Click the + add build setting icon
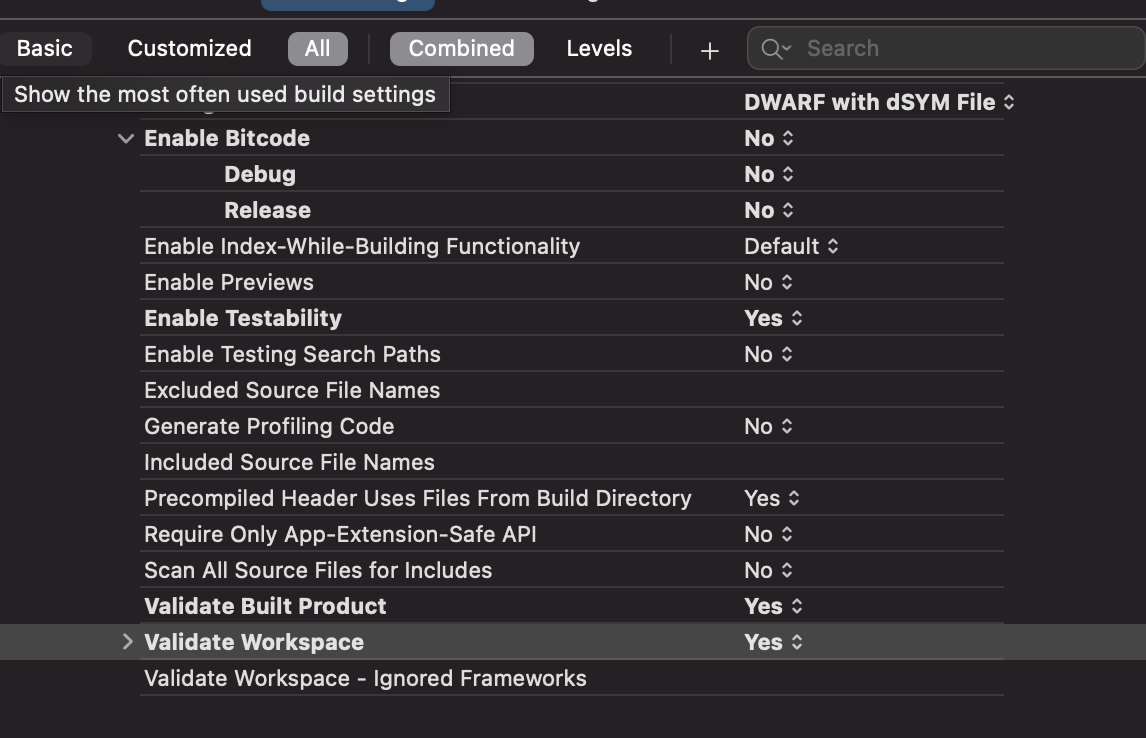Viewport: 1146px width, 738px height. click(708, 49)
